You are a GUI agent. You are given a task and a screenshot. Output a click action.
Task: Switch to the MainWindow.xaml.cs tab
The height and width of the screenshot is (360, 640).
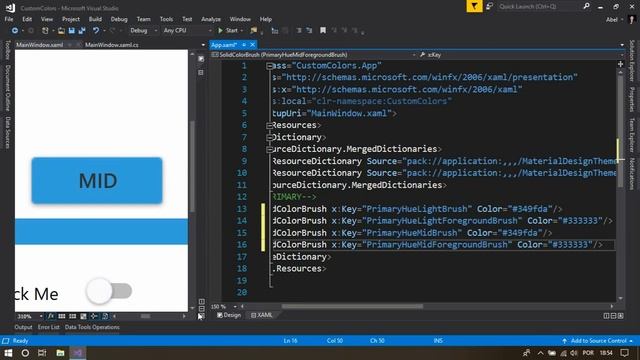[x=111, y=45]
